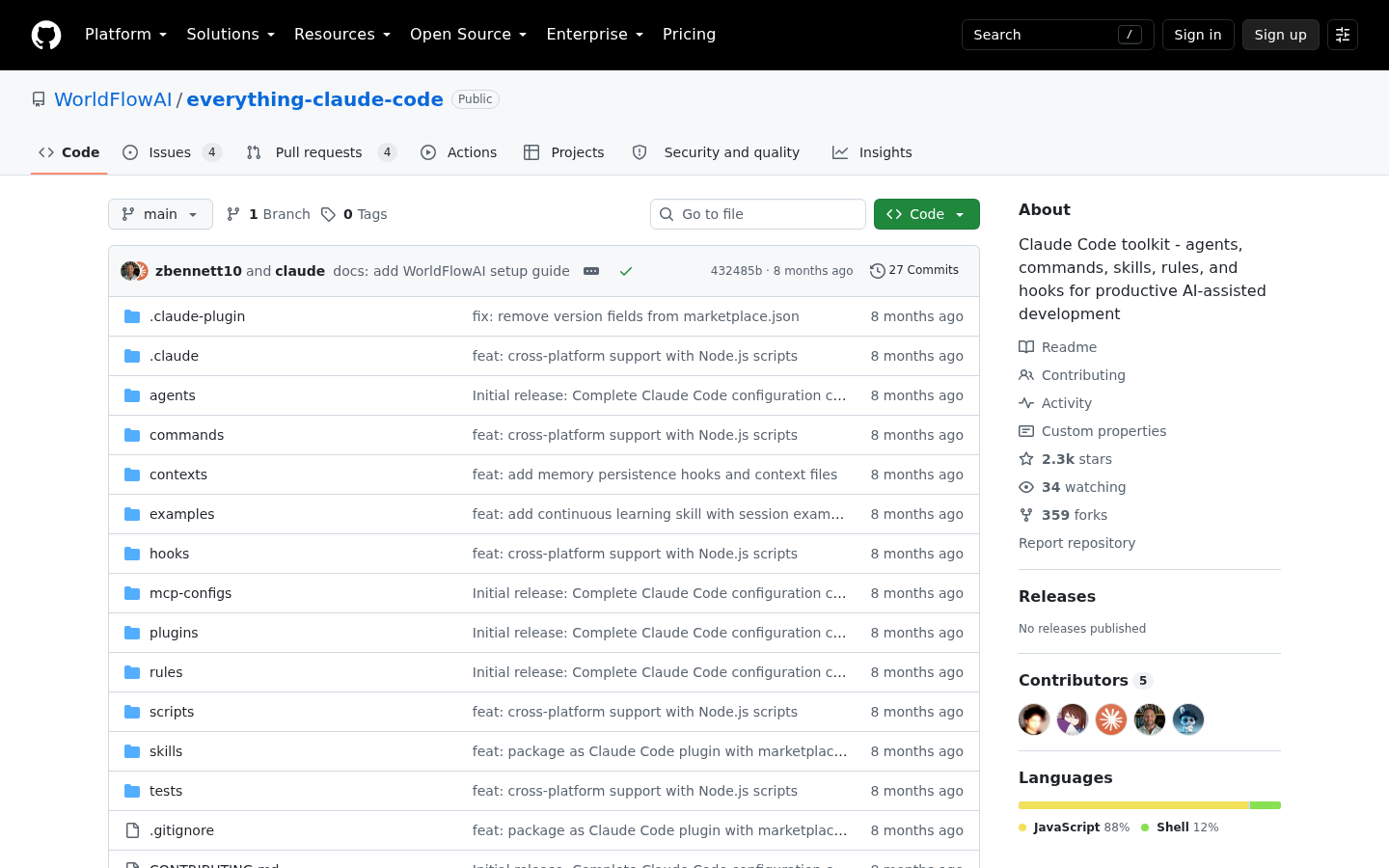Expand the Resources menu
1389x868 pixels.
[x=342, y=35]
